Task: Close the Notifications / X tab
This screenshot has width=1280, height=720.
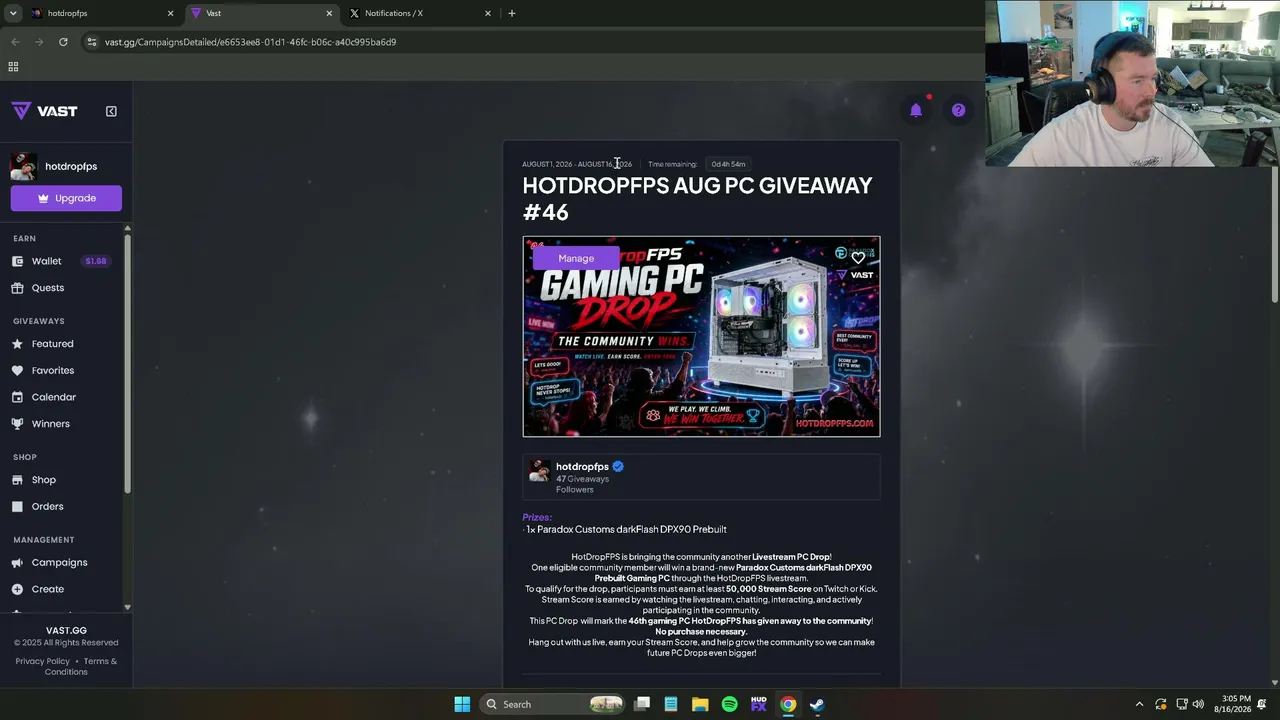Action: point(488,13)
